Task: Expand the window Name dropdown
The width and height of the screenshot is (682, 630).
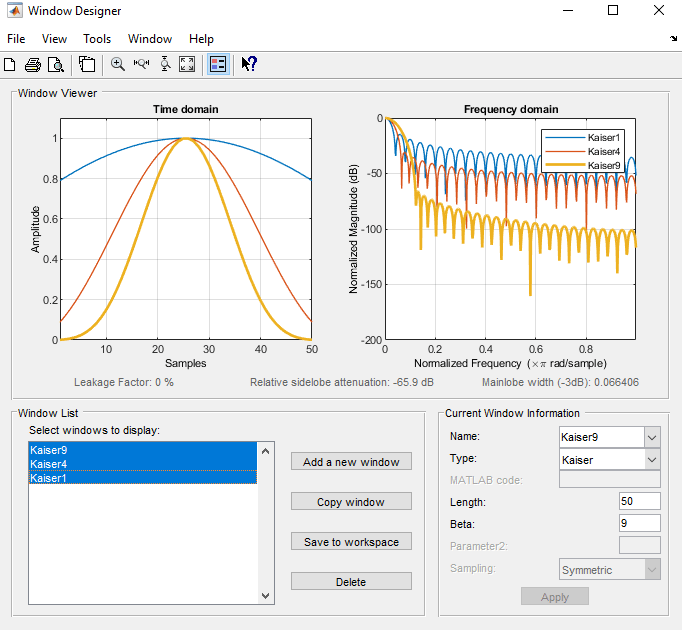Action: [652, 437]
